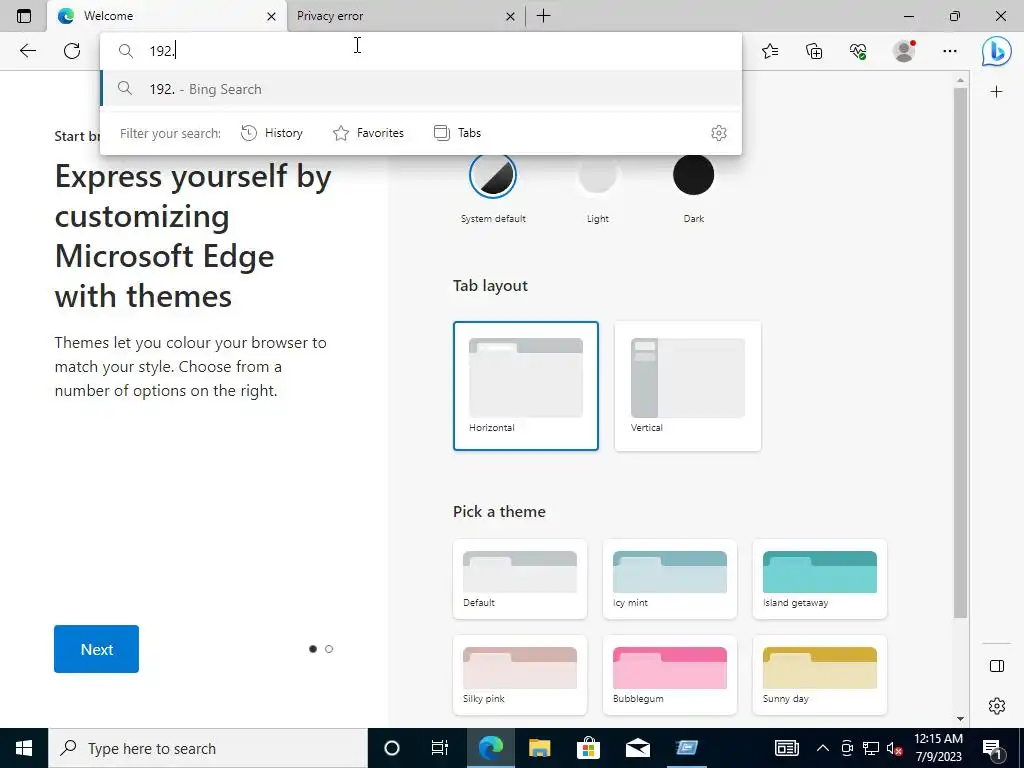The image size is (1024, 768).
Task: Open the clock showing 12:15 AM
Action: pyautogui.click(x=938, y=748)
